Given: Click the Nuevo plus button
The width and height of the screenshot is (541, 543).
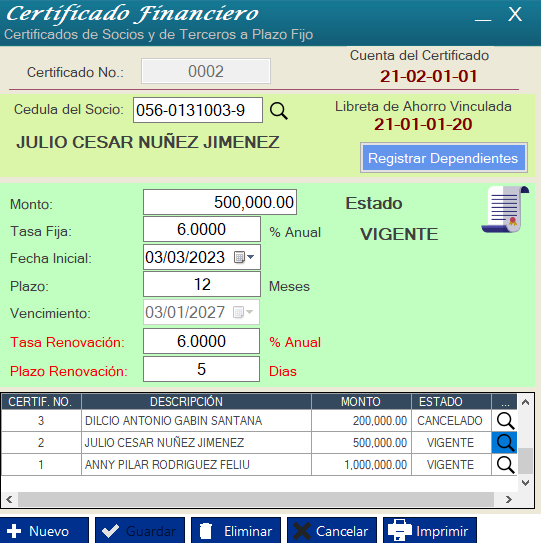Looking at the screenshot, I should 44,531.
